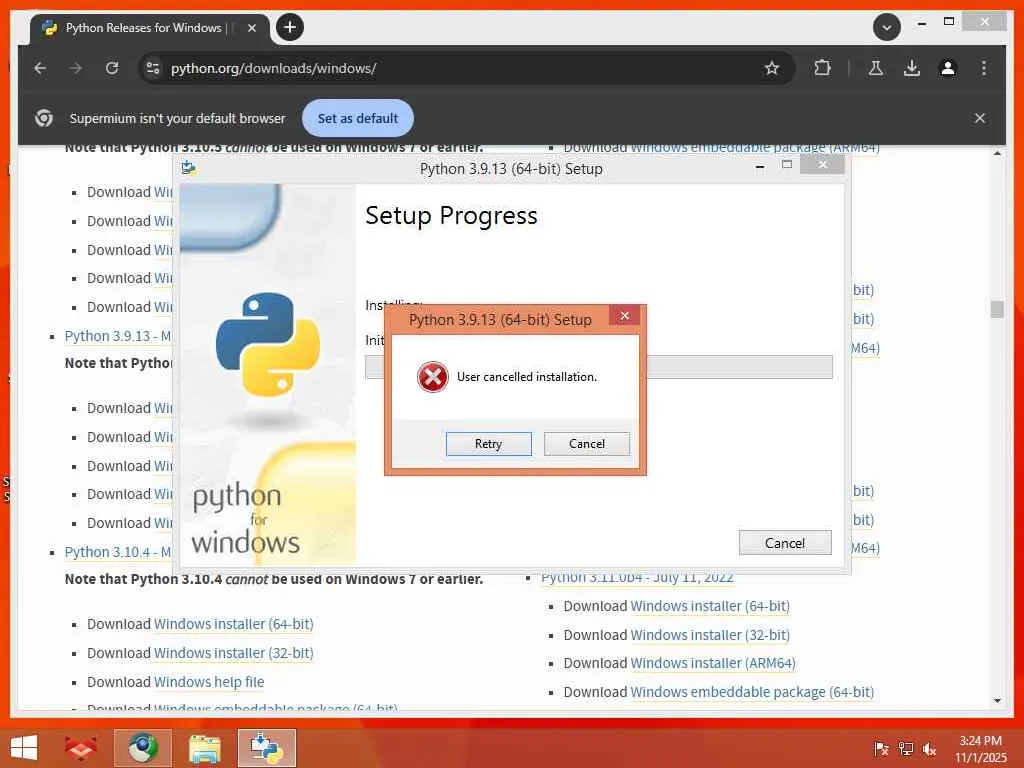Open the browser three-dot menu
The width and height of the screenshot is (1024, 768).
point(984,68)
